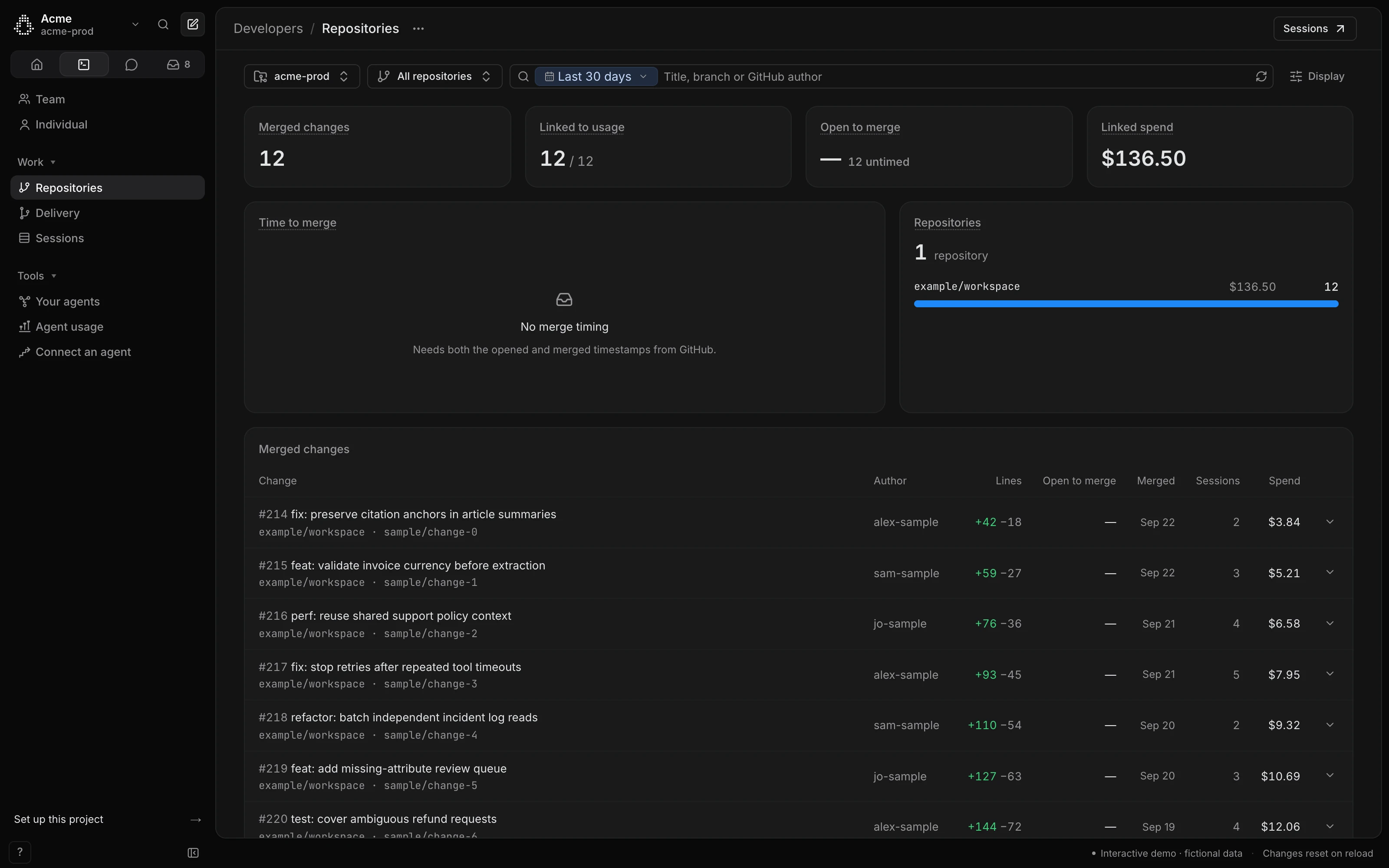The width and height of the screenshot is (1389, 868).
Task: Change the Last 30 days date range
Action: [x=596, y=76]
